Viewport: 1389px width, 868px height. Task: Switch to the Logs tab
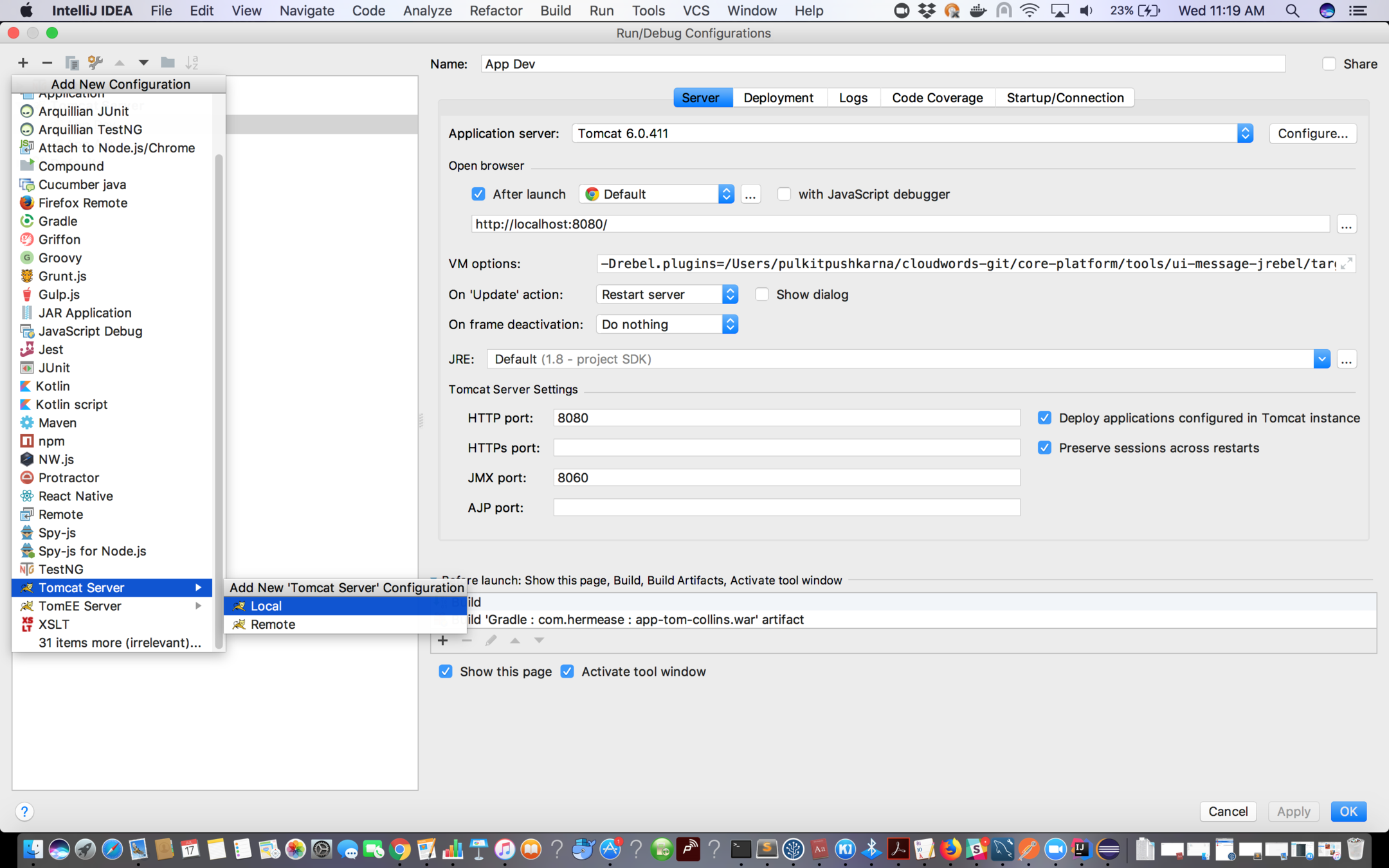tap(853, 98)
